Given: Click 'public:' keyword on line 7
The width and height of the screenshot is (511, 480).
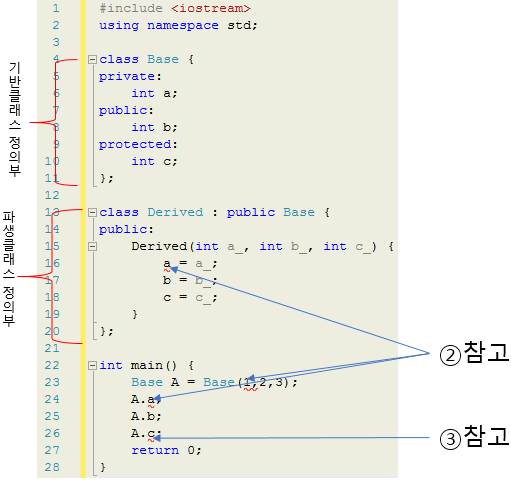Looking at the screenshot, I should pos(126,110).
